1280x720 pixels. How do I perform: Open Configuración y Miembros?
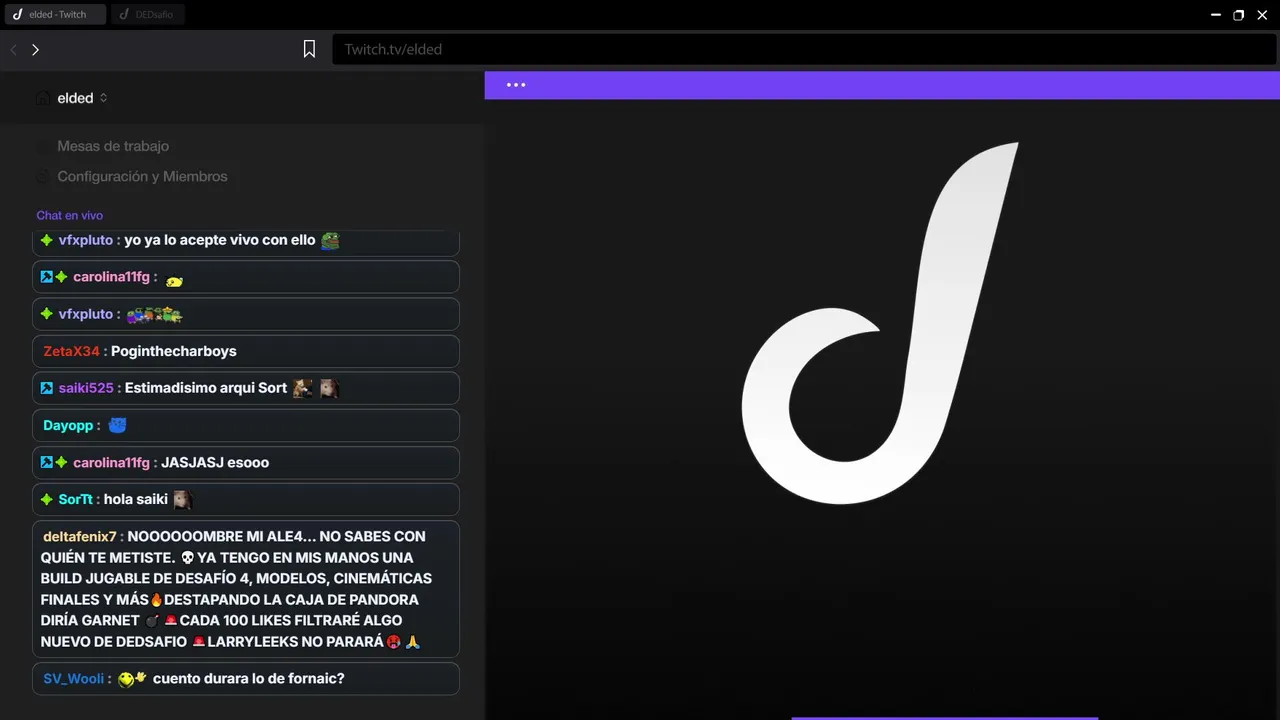coord(142,176)
